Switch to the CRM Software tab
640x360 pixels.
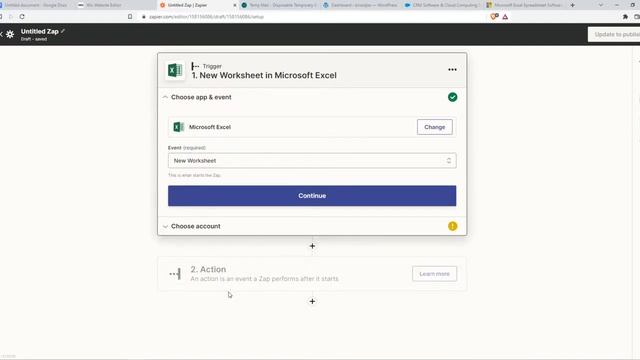click(443, 5)
